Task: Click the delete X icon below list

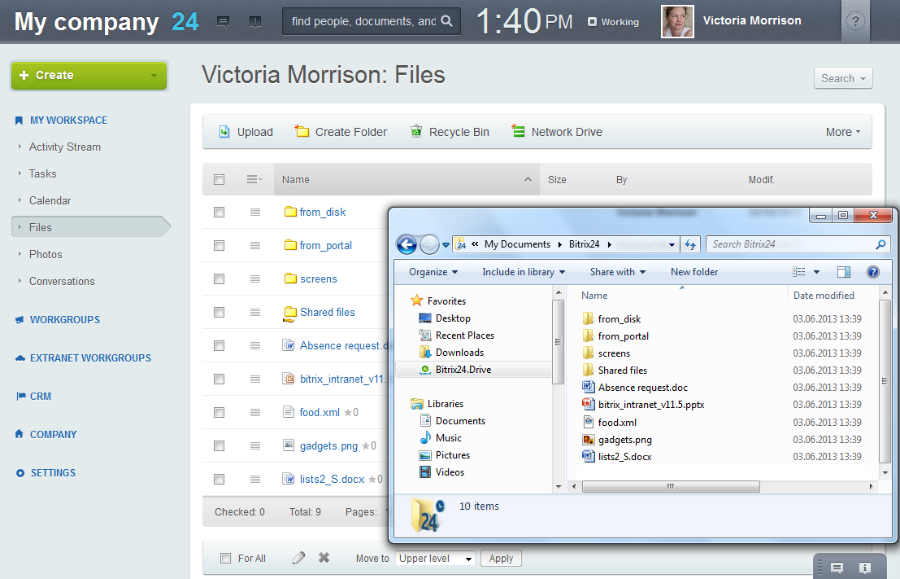Action: pyautogui.click(x=324, y=558)
